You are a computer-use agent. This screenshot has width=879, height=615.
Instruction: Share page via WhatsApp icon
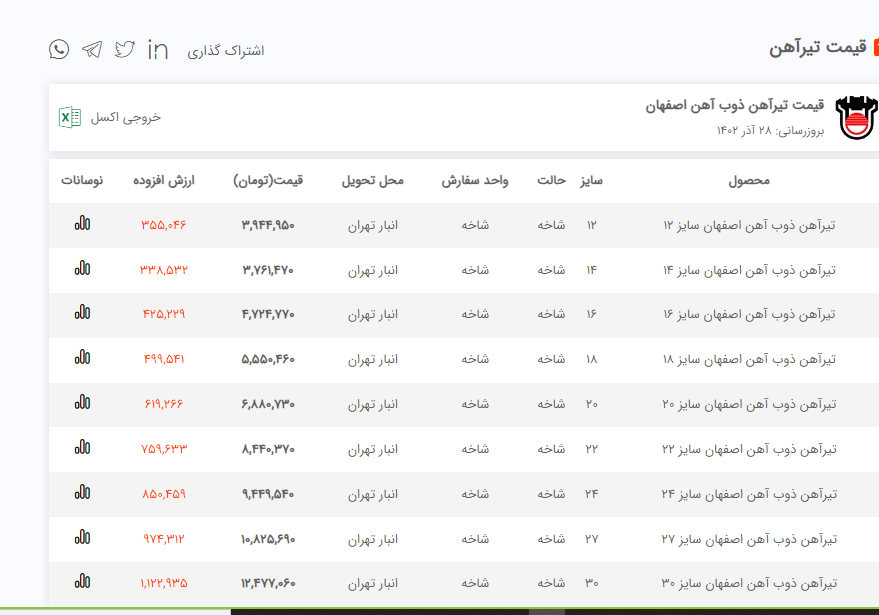pos(59,49)
